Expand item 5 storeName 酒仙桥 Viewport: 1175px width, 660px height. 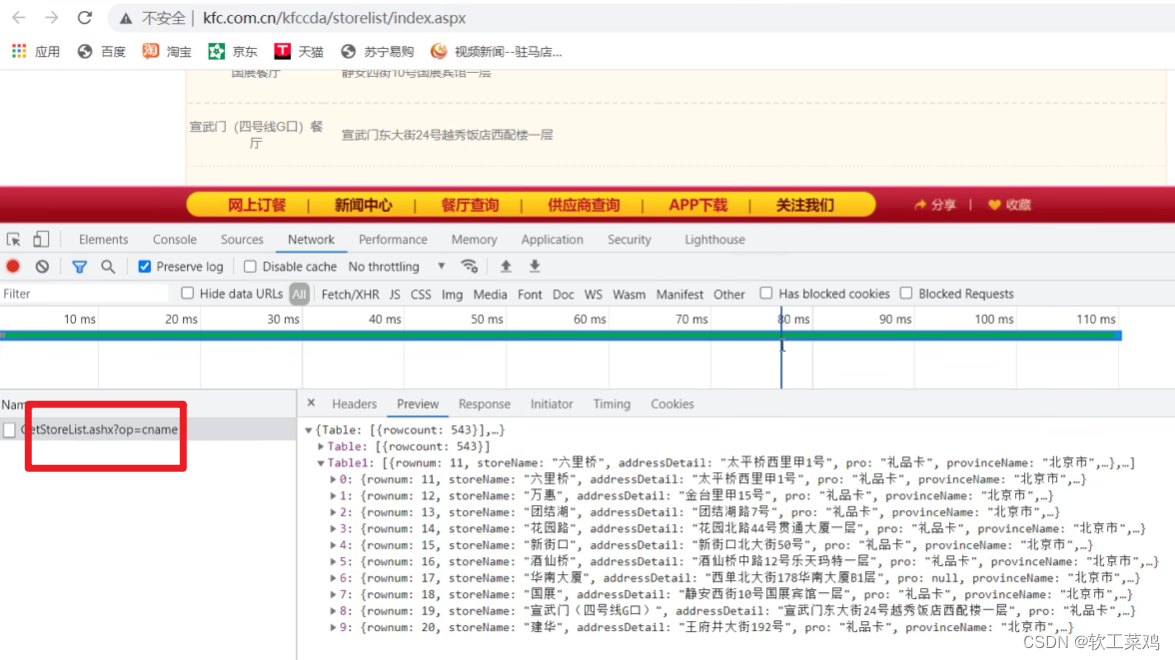pyautogui.click(x=333, y=562)
